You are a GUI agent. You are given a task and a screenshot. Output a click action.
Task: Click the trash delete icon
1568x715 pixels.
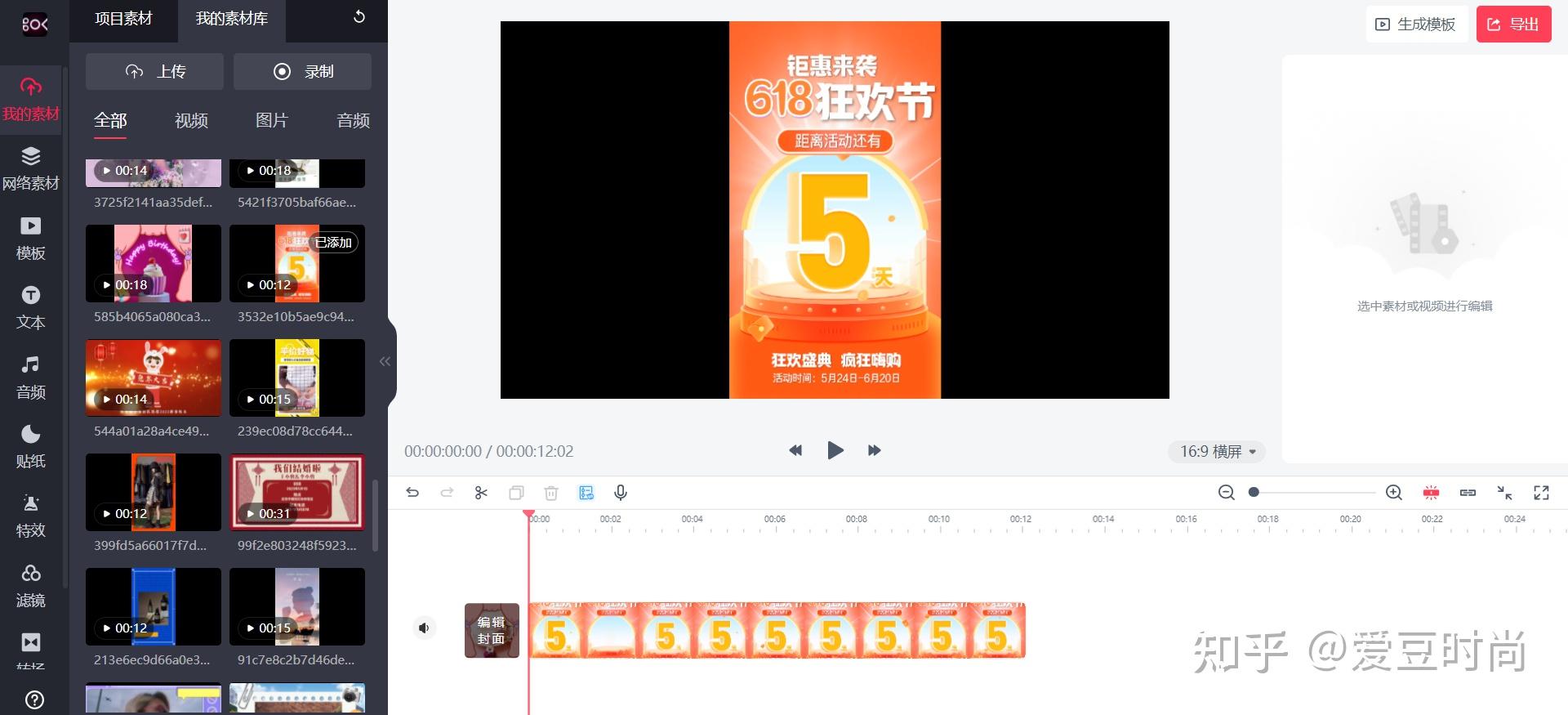pyautogui.click(x=551, y=493)
